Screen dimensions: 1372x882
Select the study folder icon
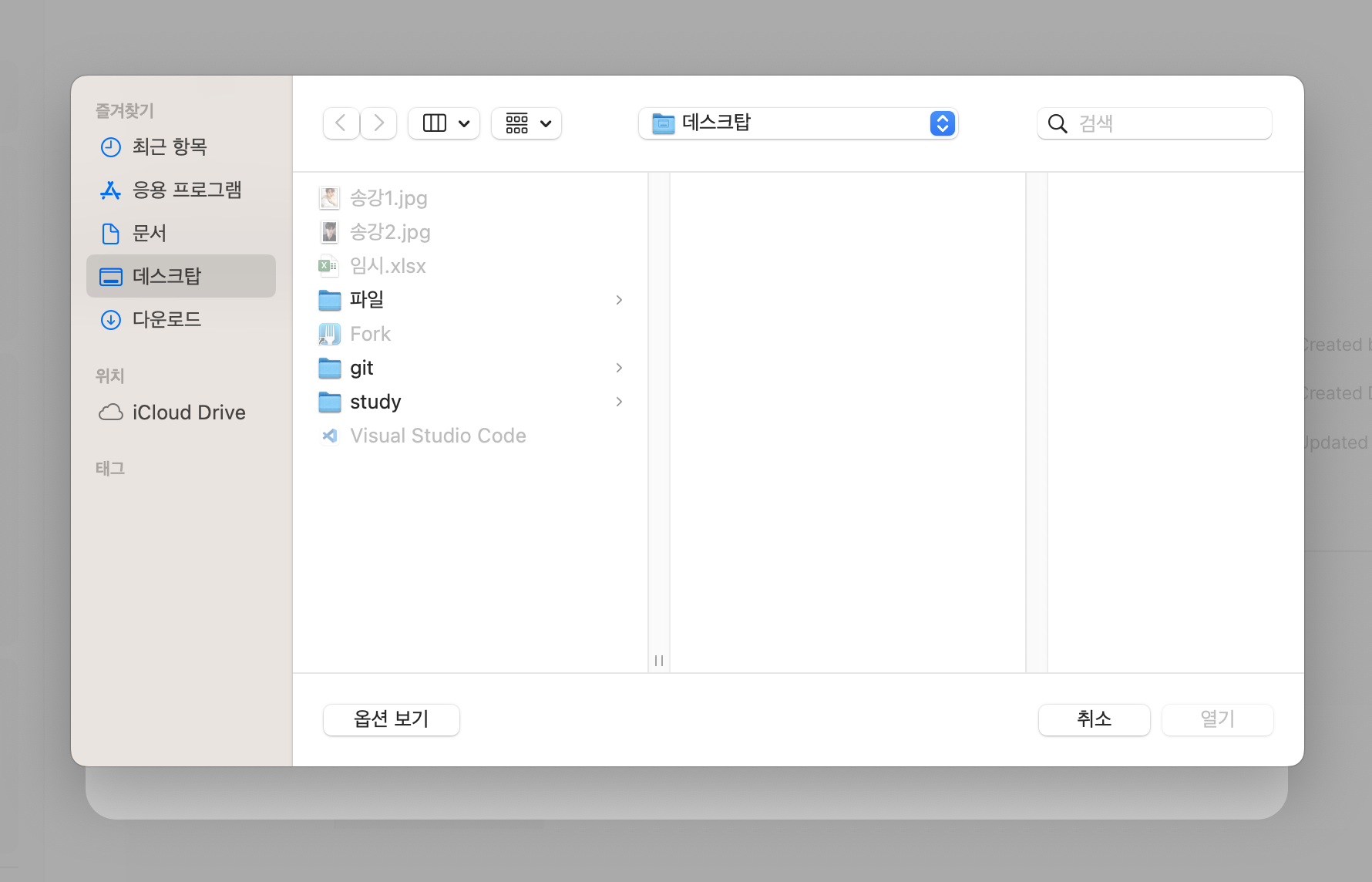coord(330,402)
